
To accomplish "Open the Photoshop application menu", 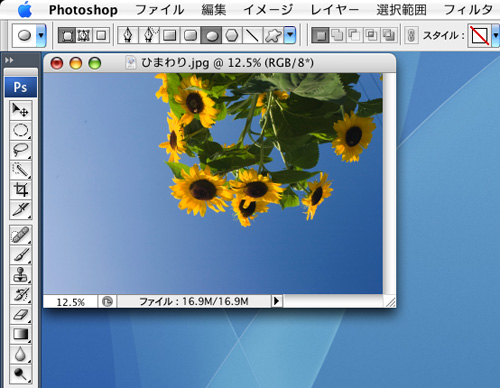I will pyautogui.click(x=83, y=10).
